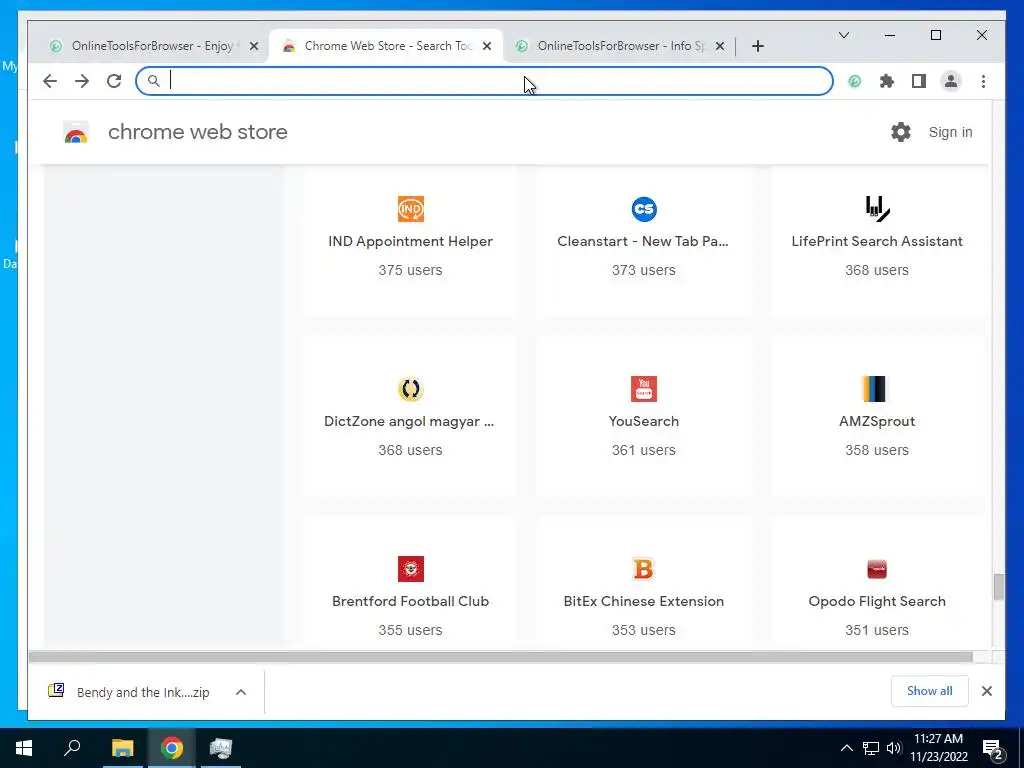Close the OnlineToolsForBrowser - Enjoy tab
Image resolution: width=1024 pixels, height=768 pixels.
tap(254, 46)
